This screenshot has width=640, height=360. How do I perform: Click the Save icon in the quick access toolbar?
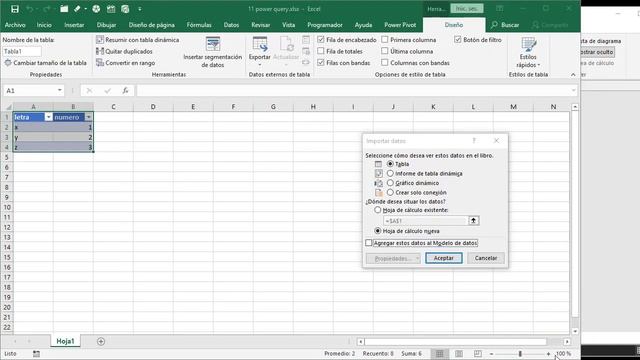pos(15,9)
